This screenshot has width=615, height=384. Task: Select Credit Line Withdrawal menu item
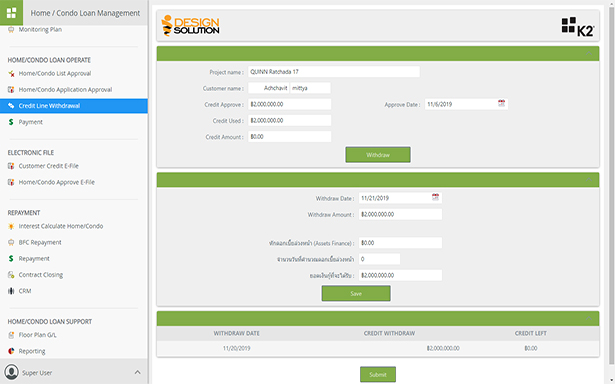(x=74, y=106)
